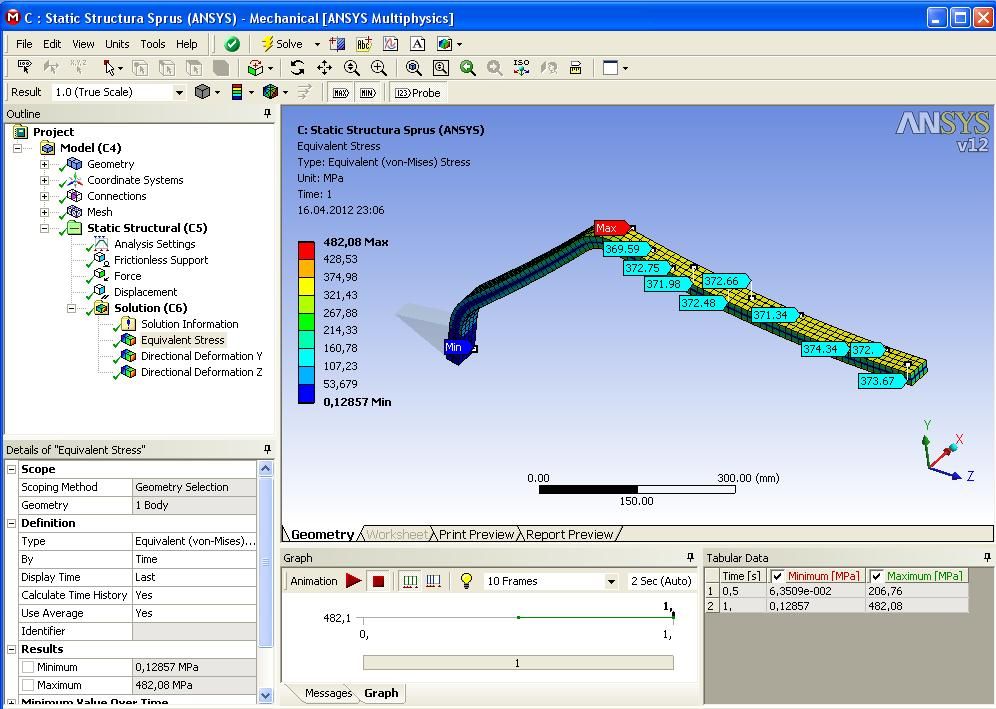
Task: Click the Solve lightning button
Action: tap(282, 44)
